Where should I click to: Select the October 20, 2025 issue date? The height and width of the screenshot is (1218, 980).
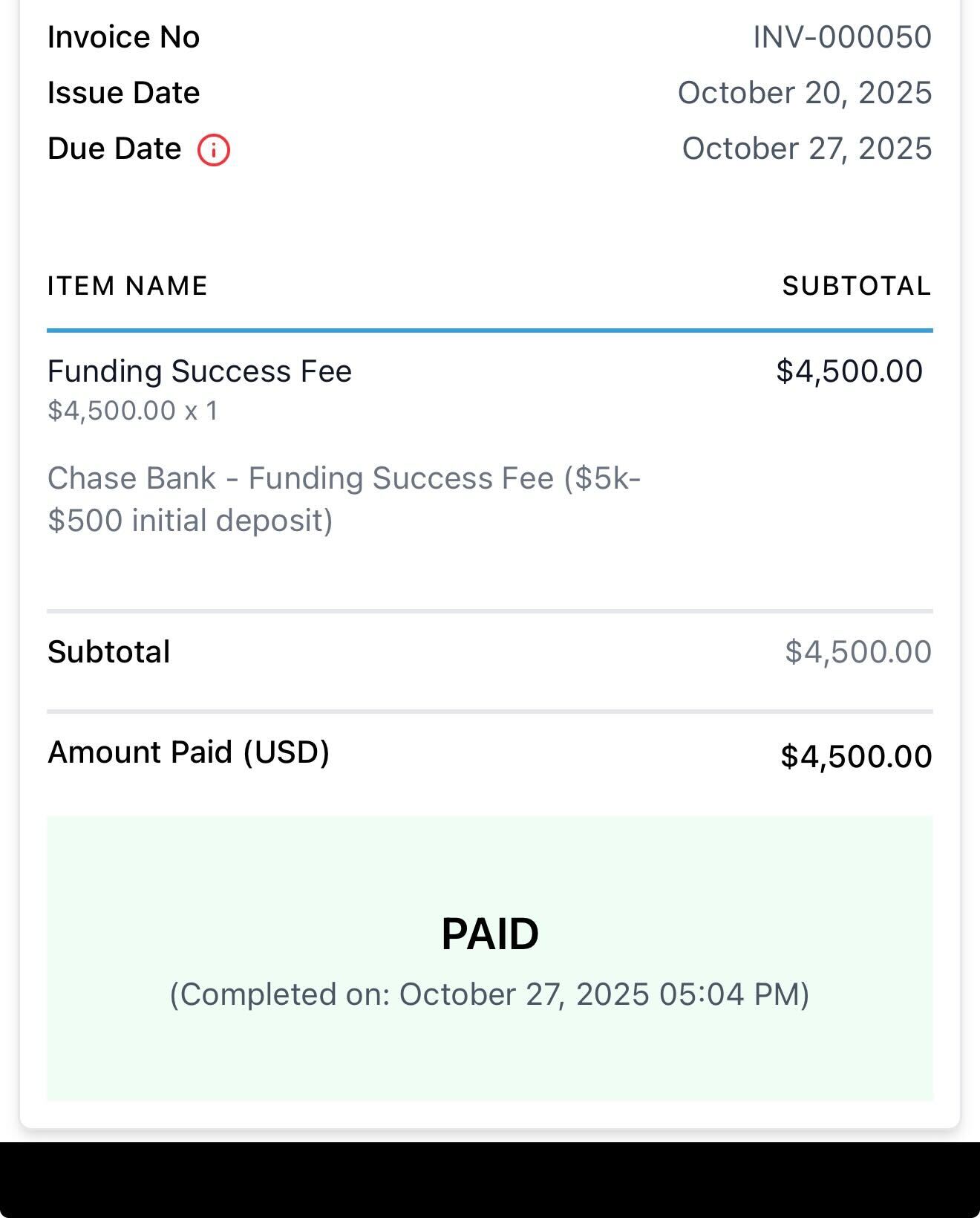click(x=804, y=93)
